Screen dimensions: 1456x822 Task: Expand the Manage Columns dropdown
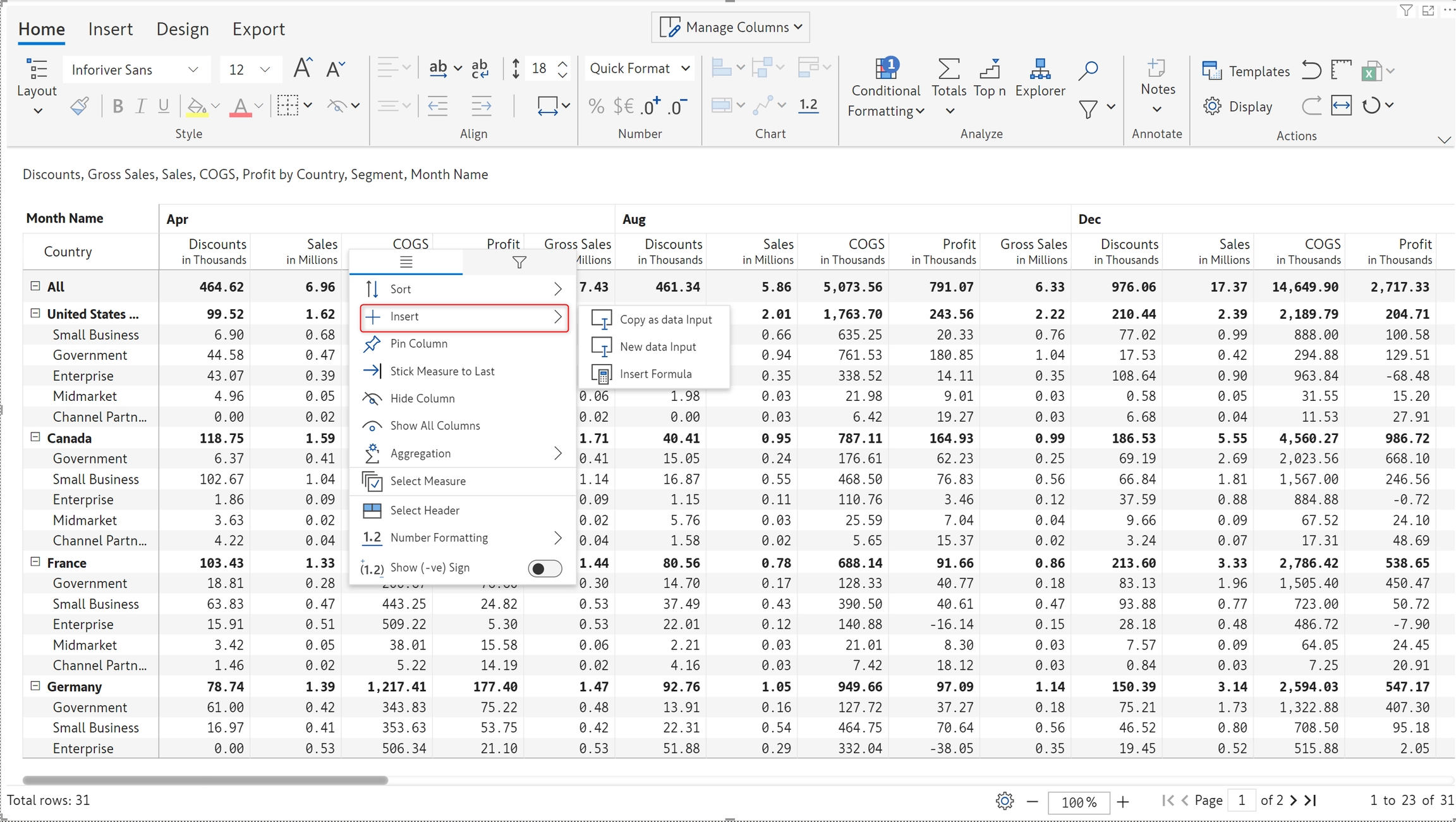pyautogui.click(x=731, y=27)
